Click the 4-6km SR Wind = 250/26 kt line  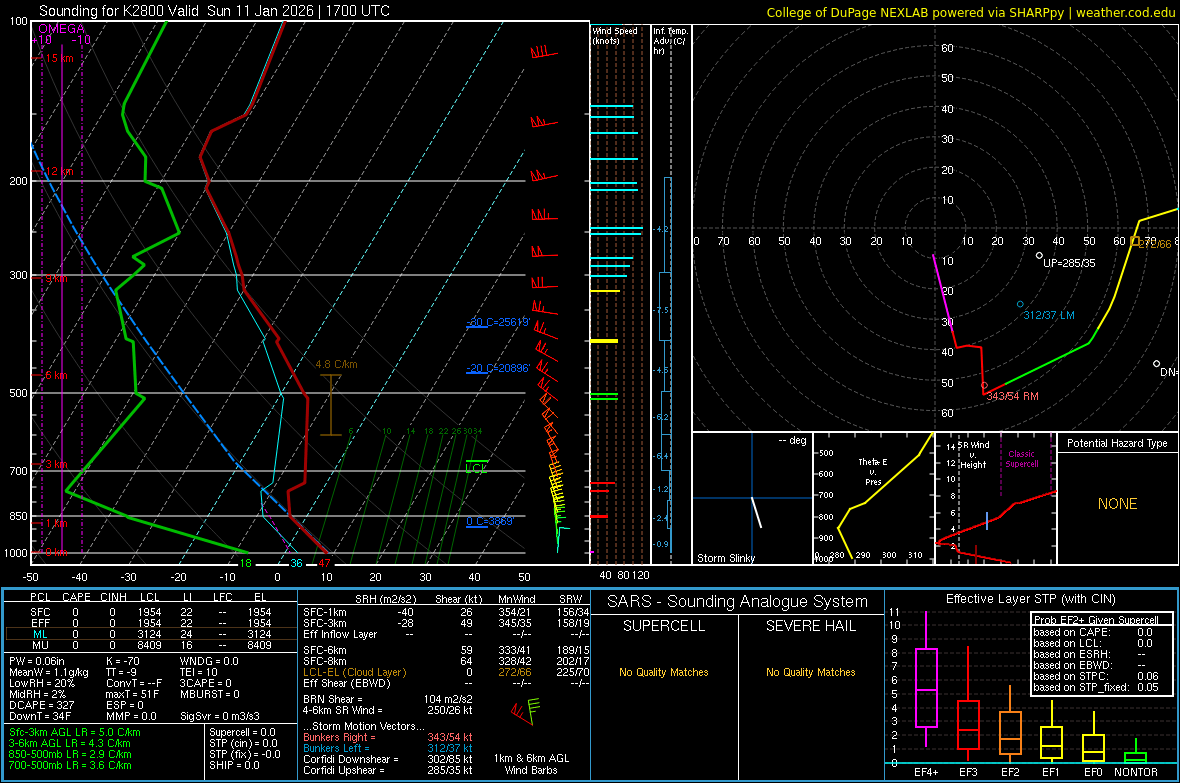click(x=388, y=710)
